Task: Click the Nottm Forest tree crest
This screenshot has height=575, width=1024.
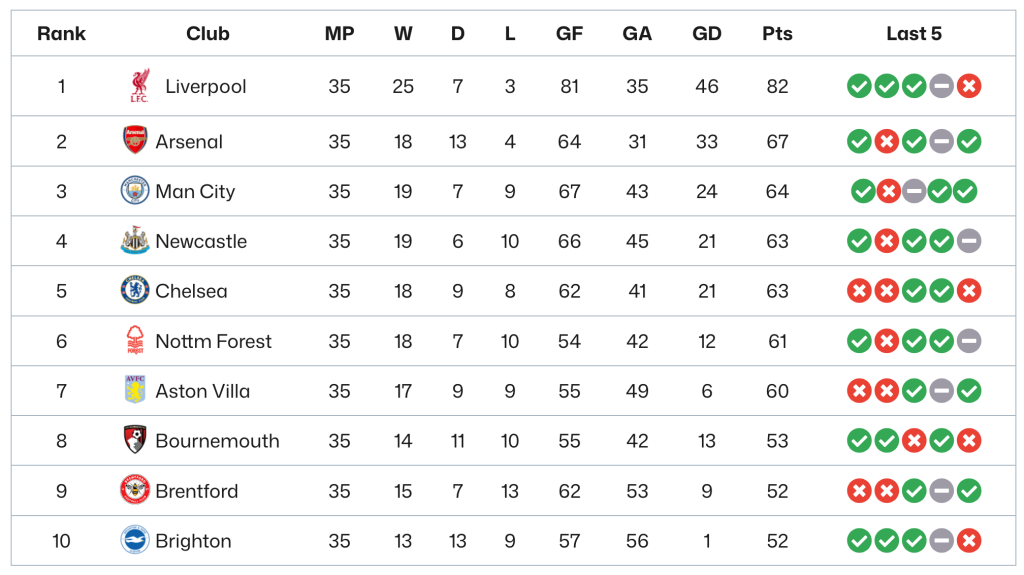Action: coord(134,341)
